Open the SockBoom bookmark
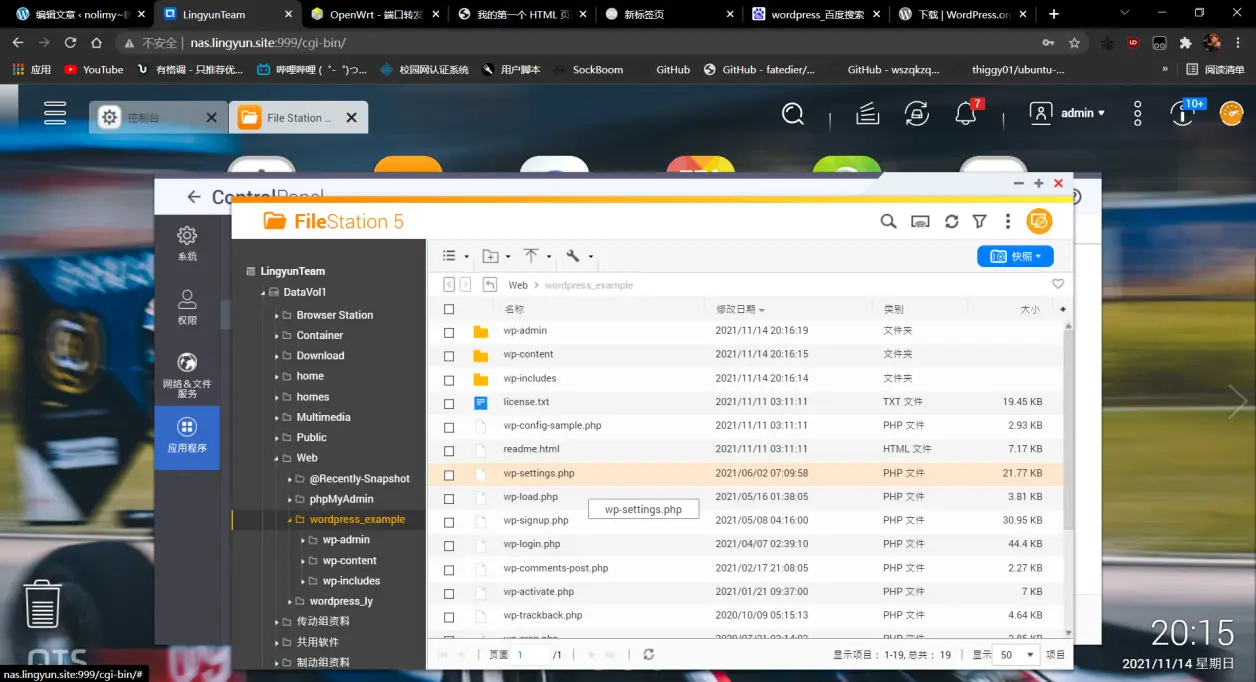This screenshot has width=1256, height=682. point(588,70)
